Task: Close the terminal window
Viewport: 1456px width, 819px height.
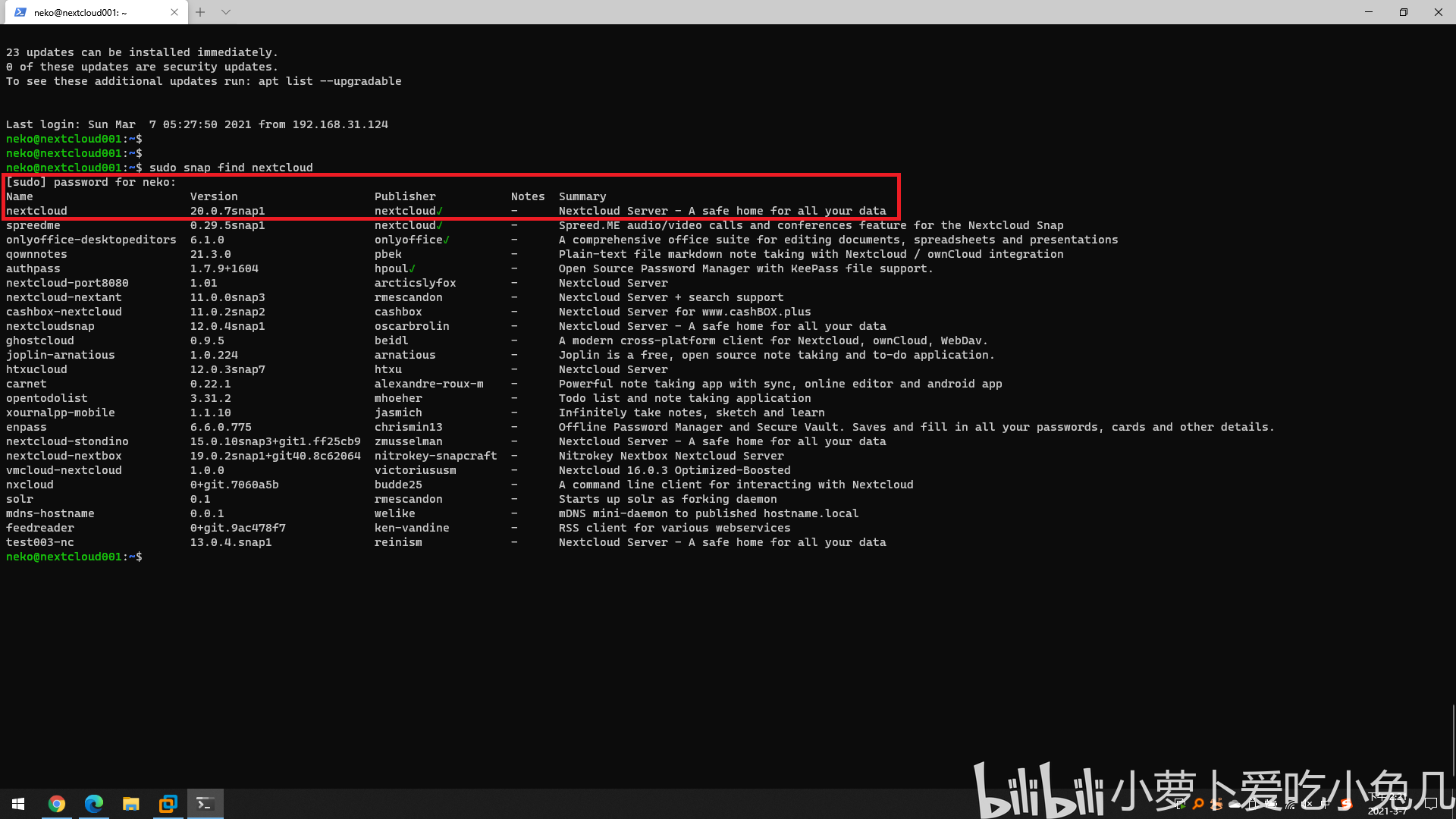Action: pos(1439,12)
